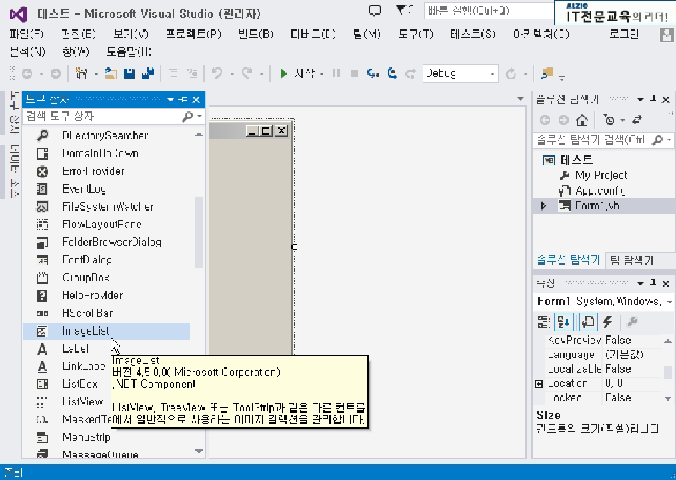Open the Form1 object selector dropdown in Properties

click(x=669, y=301)
